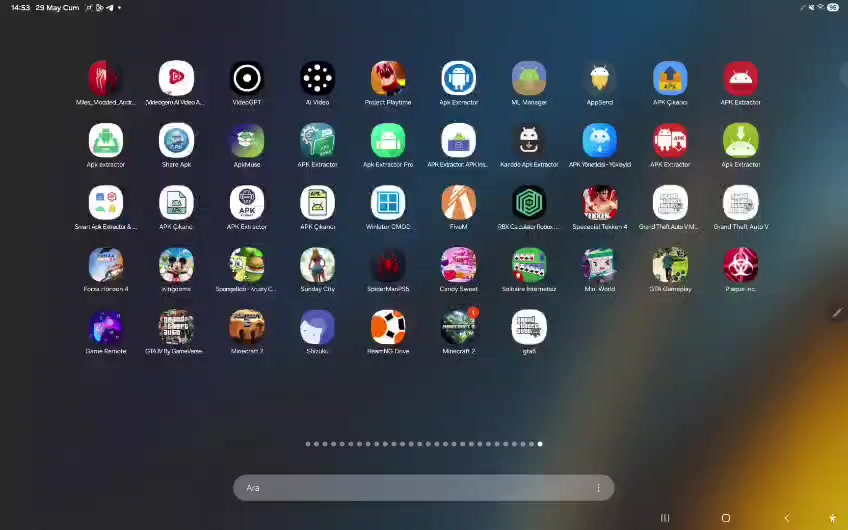The height and width of the screenshot is (530, 848).
Task: Tap the home navigation button
Action: [x=726, y=518]
